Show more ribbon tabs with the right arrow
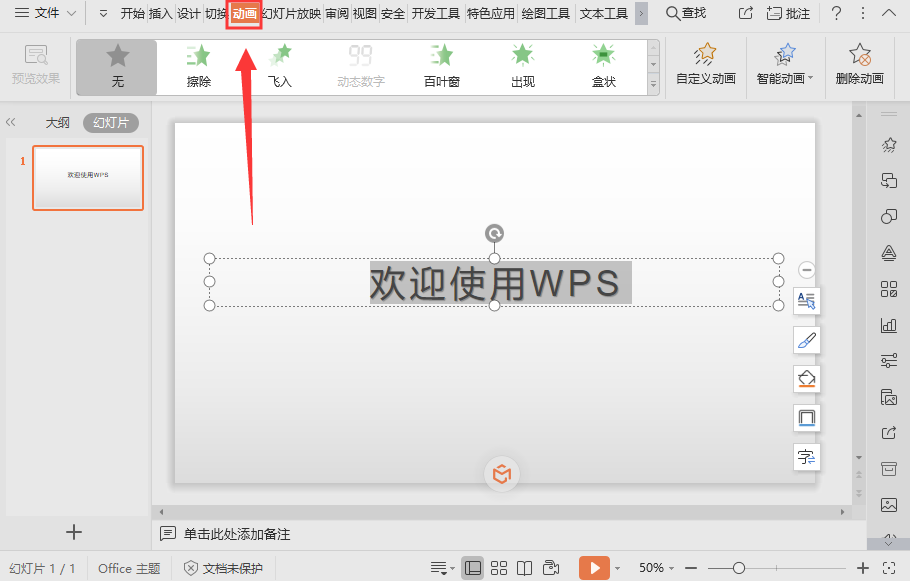 click(x=641, y=13)
